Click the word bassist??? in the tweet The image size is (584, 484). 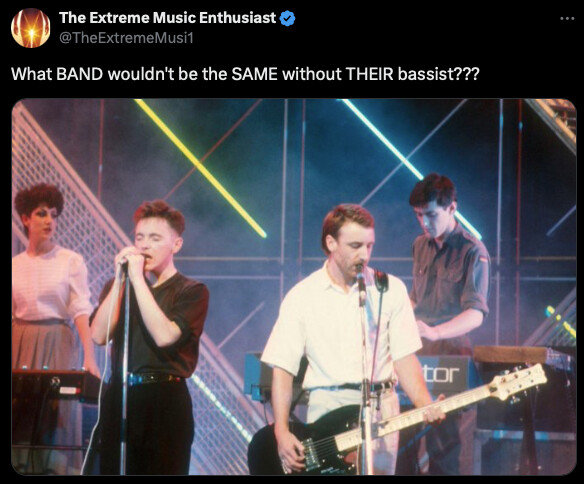[x=438, y=74]
